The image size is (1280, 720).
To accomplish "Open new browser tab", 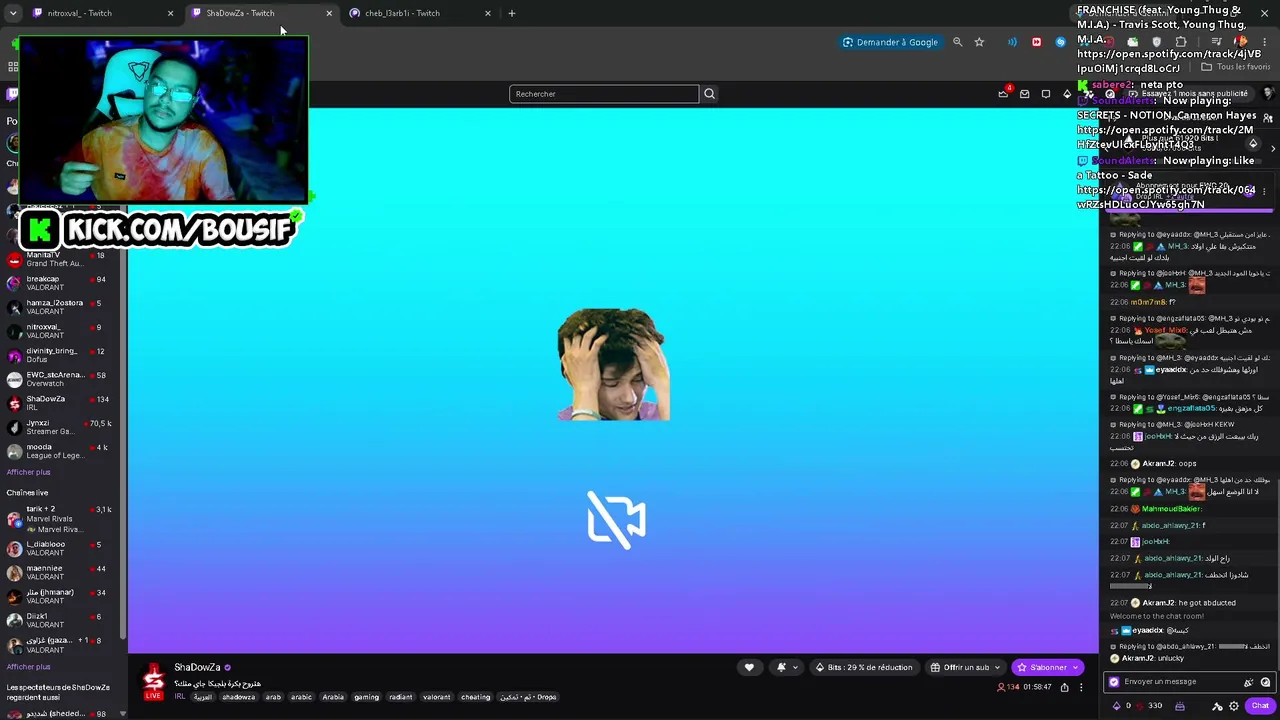I will point(512,13).
